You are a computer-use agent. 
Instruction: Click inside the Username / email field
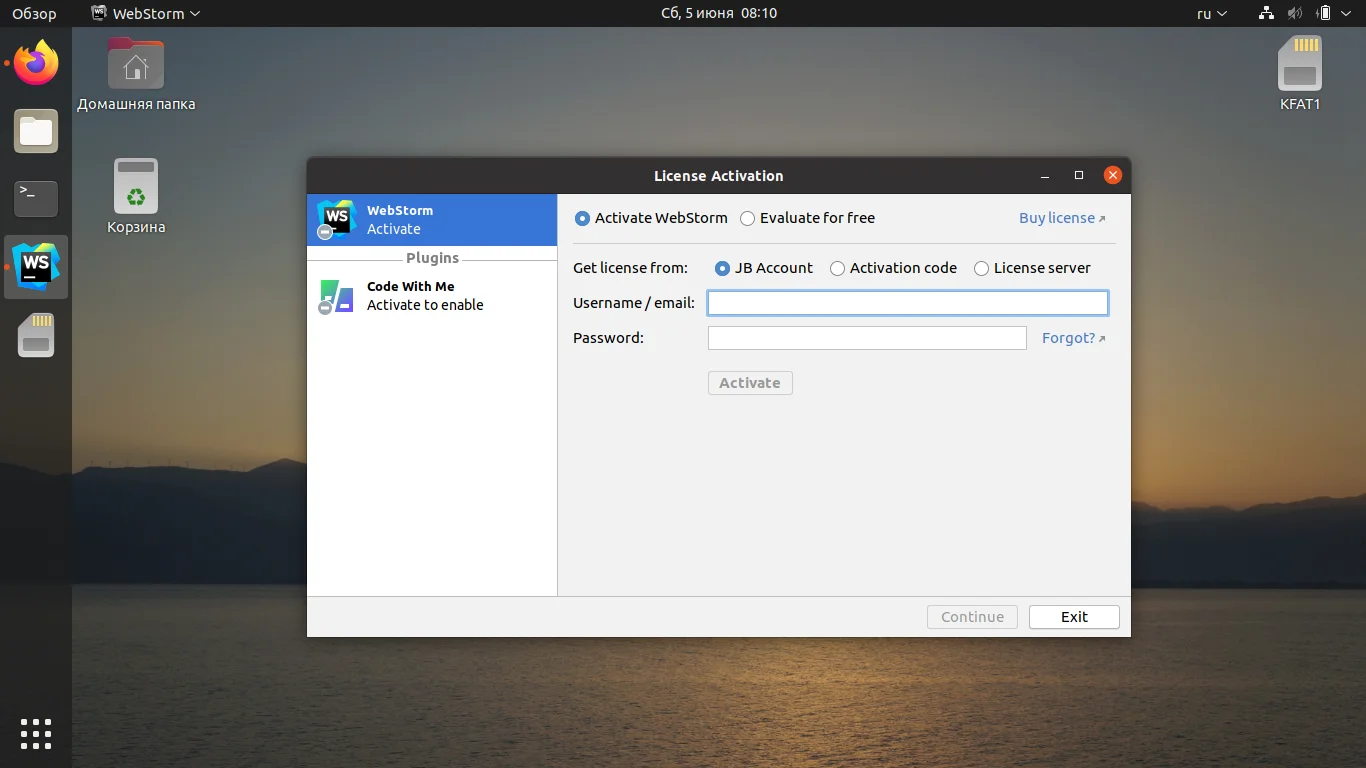[906, 302]
